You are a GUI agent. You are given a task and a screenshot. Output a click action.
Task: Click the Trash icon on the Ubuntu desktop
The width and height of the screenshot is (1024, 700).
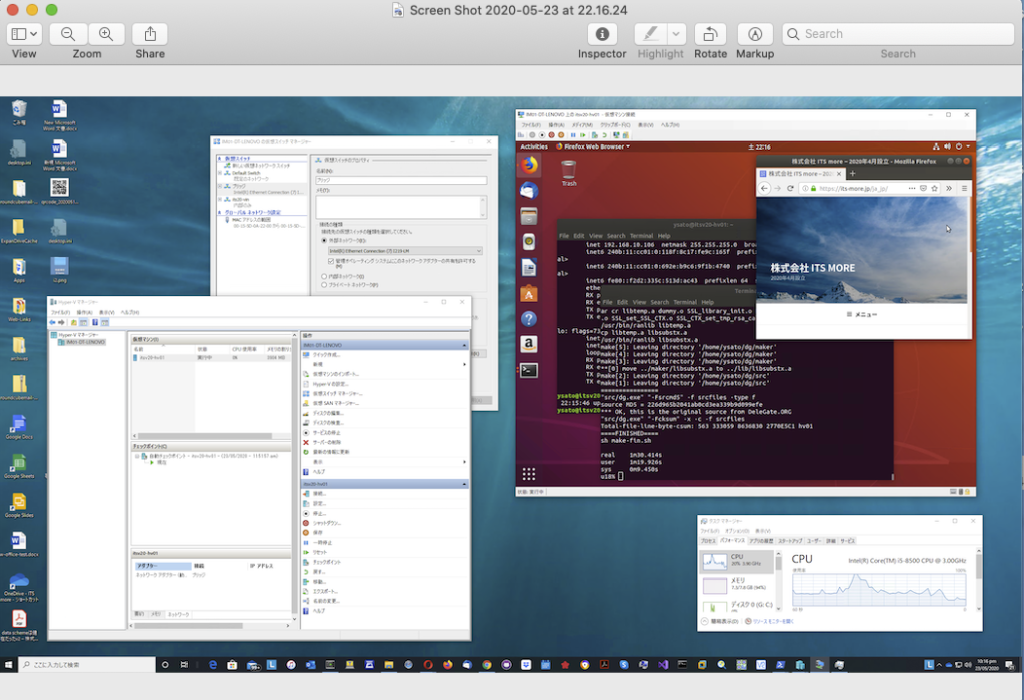click(568, 170)
